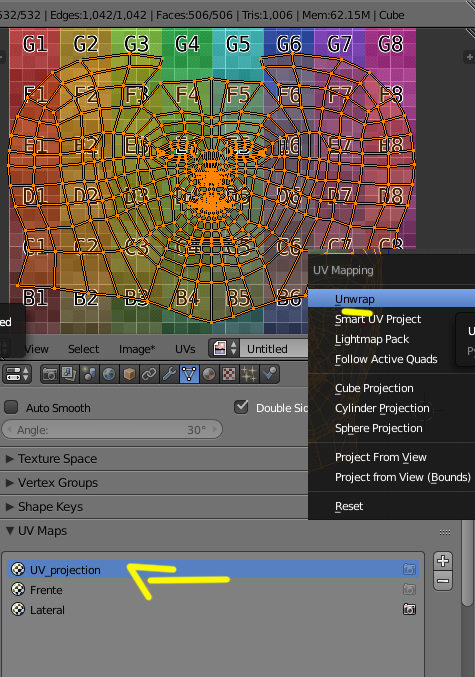Click the Cube object name in header
The width and height of the screenshot is (475, 677).
pyautogui.click(x=392, y=15)
